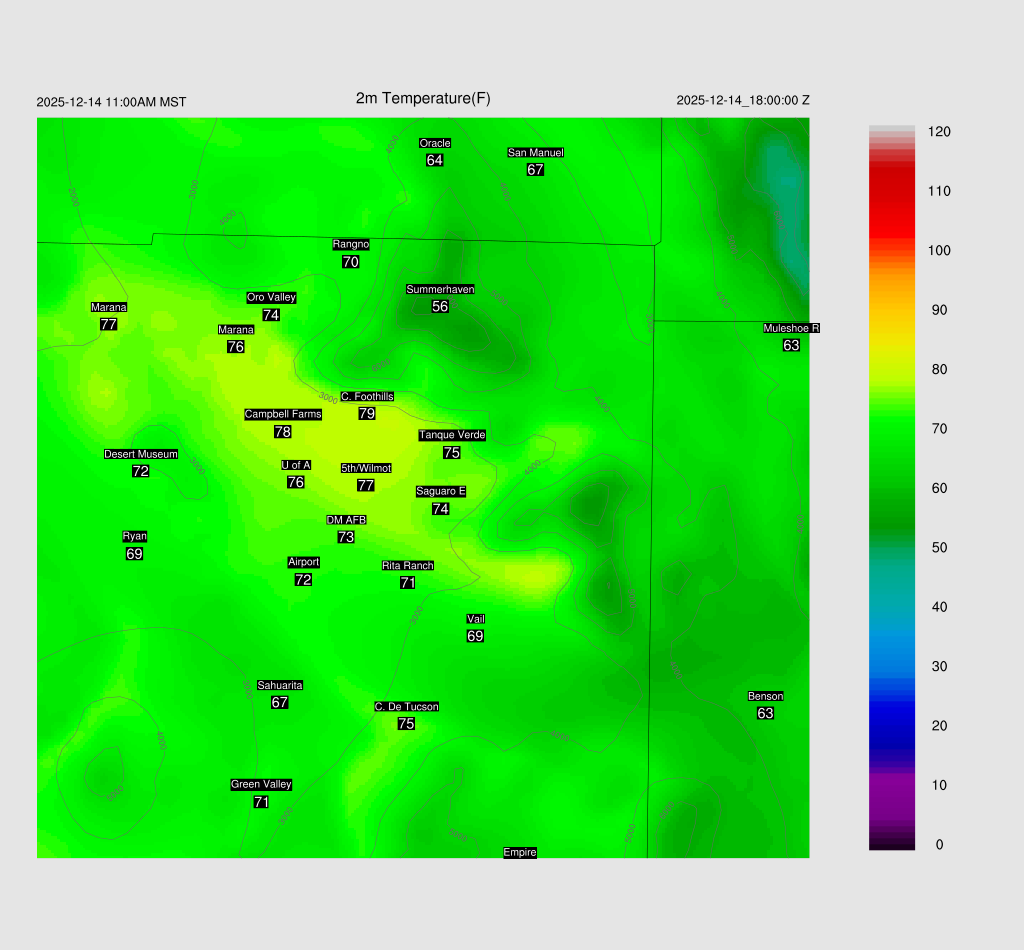This screenshot has width=1024, height=950.
Task: Select the Oracle temperature reading of 64
Action: (434, 160)
